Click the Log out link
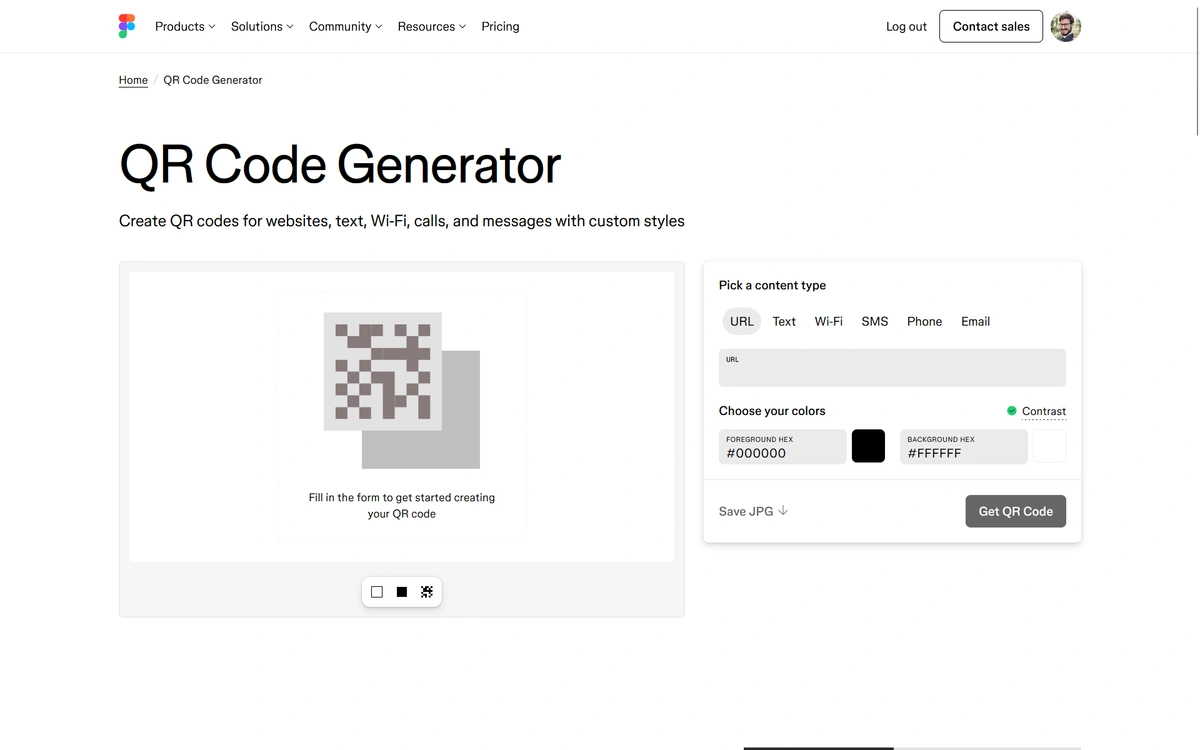Viewport: 1200px width, 750px height. pyautogui.click(x=906, y=27)
